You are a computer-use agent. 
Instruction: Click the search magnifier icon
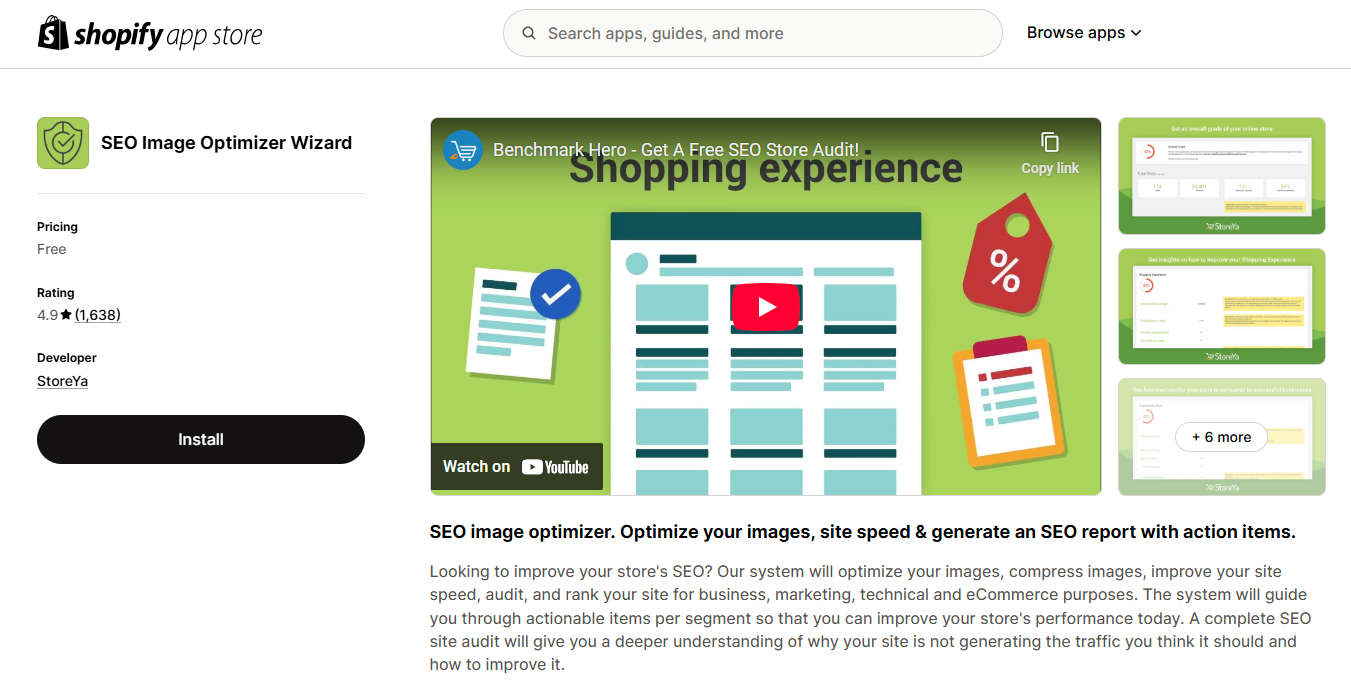click(529, 33)
